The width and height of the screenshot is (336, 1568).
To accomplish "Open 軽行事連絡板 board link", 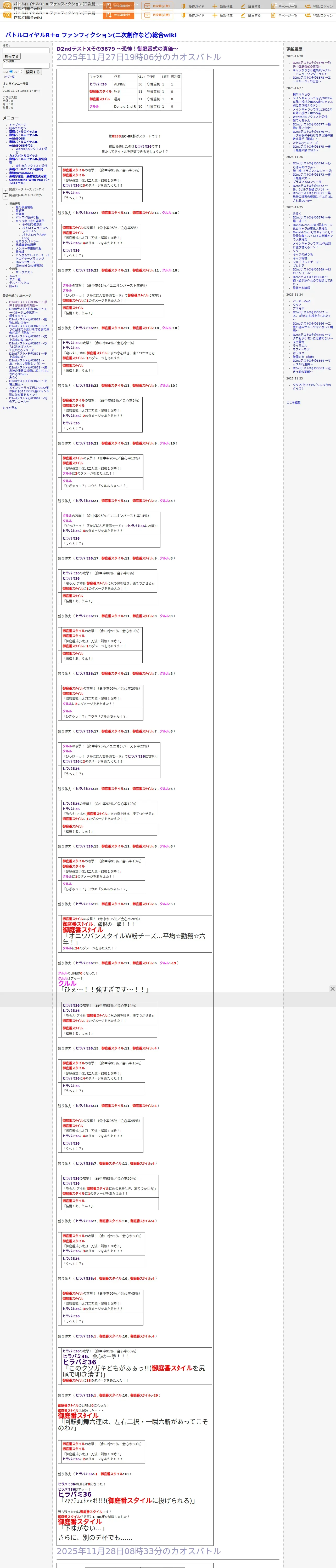I will tap(24, 207).
